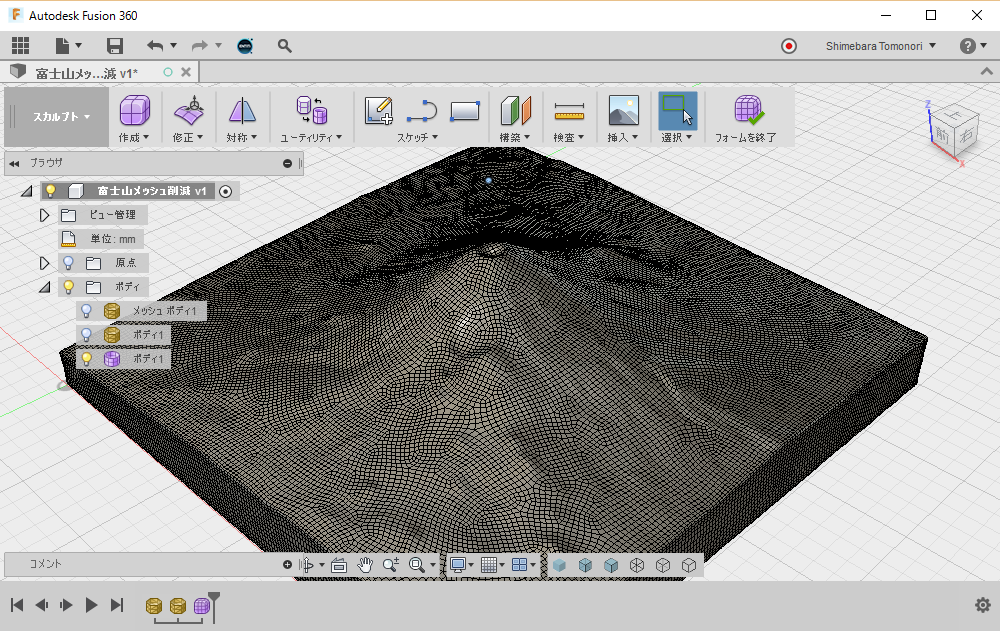Viewport: 1000px width, 631px height.
Task: Select the Symmetry (対称) tool icon
Action: pyautogui.click(x=242, y=110)
